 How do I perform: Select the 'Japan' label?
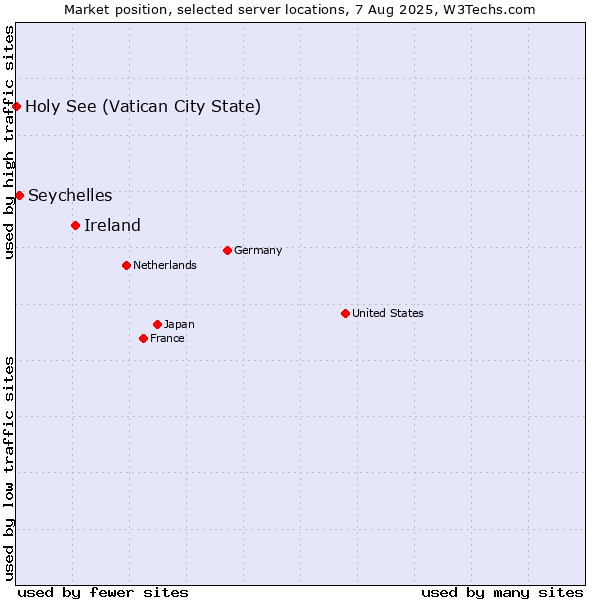point(179,324)
